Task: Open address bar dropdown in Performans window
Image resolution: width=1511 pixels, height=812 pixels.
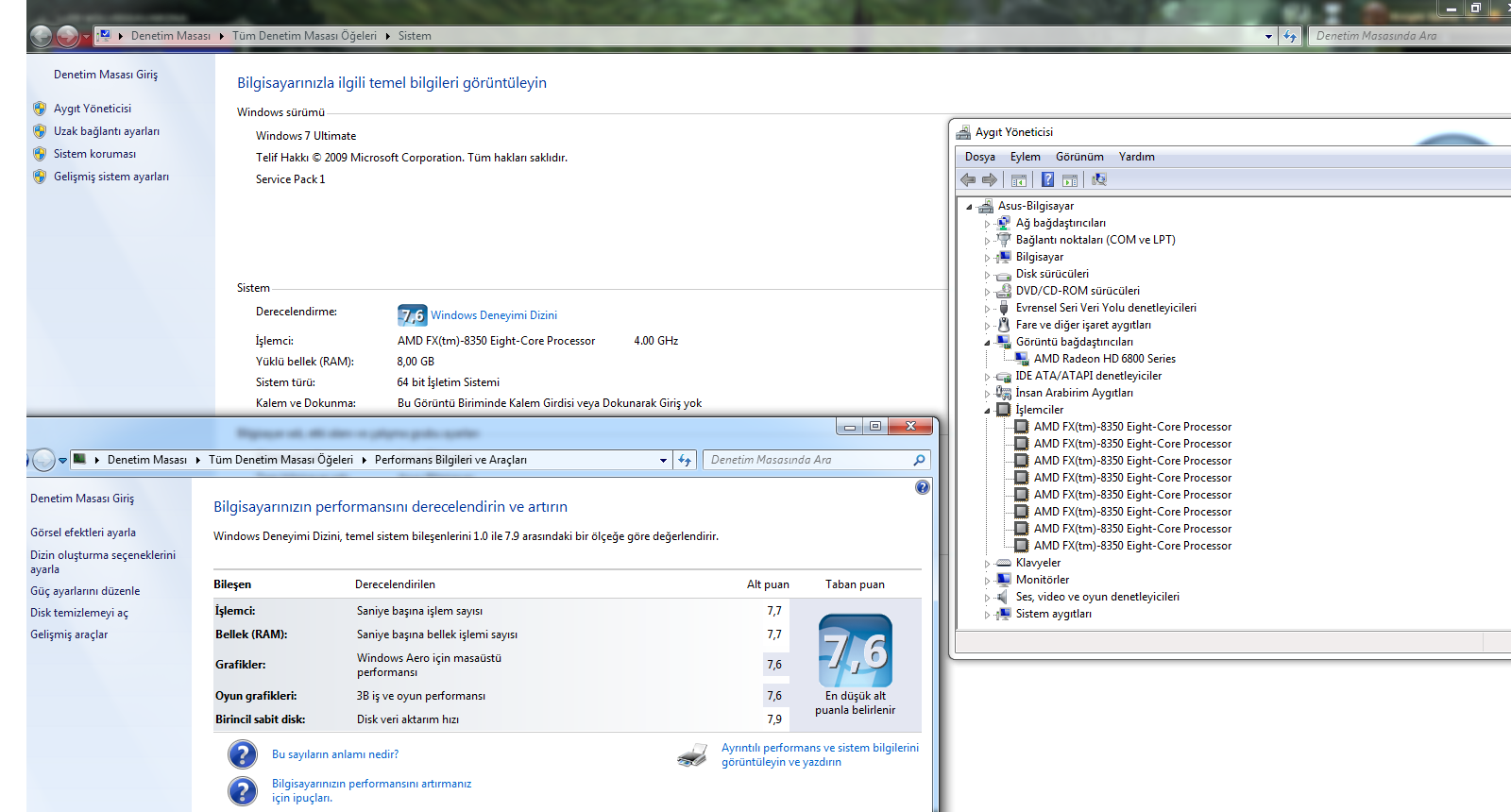Action: point(663,460)
